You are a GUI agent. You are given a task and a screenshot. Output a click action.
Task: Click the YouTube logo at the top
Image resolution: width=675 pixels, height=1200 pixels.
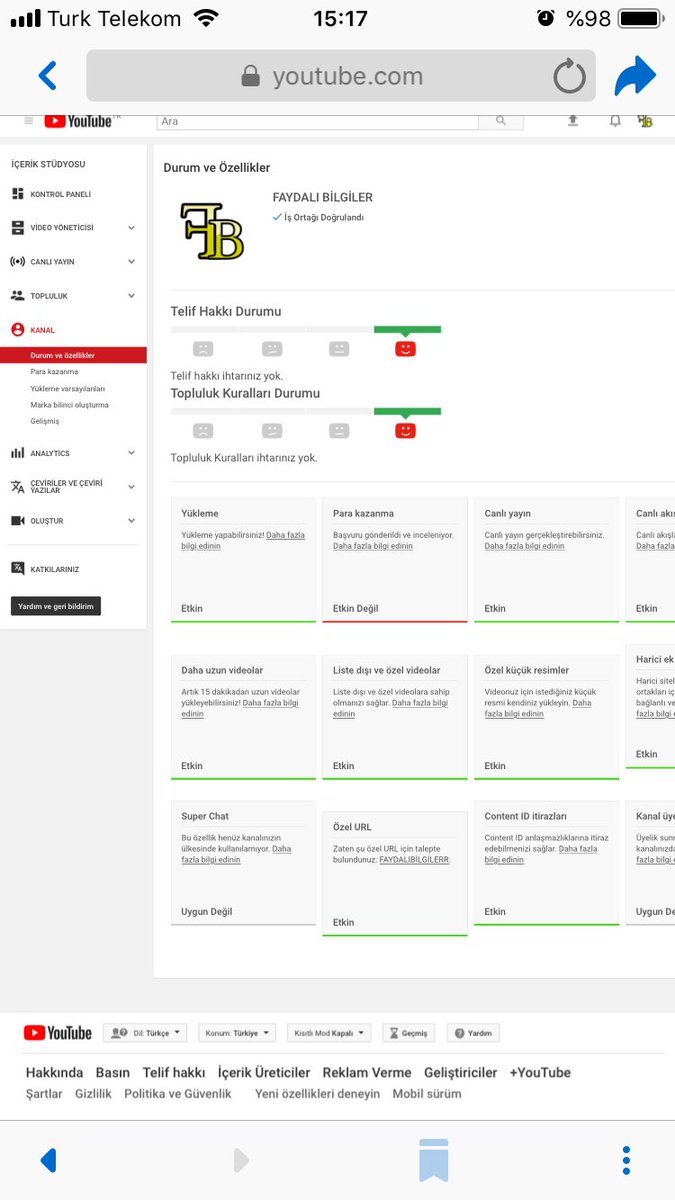point(78,121)
